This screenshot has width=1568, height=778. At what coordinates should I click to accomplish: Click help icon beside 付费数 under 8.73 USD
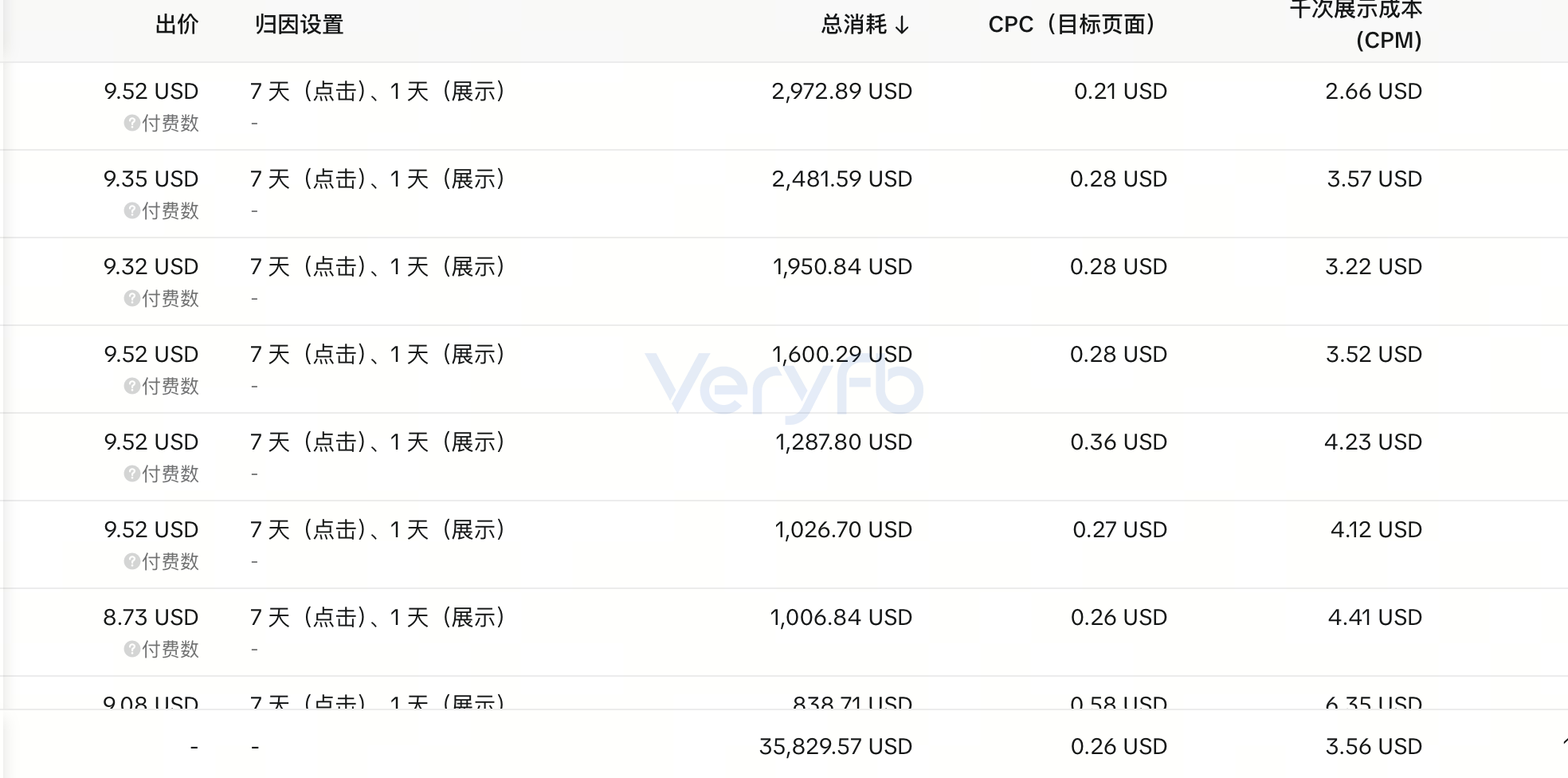click(131, 650)
